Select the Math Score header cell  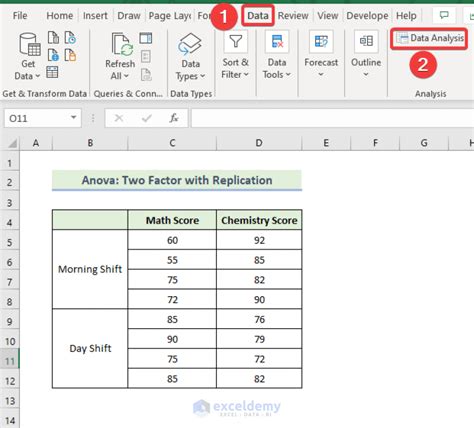click(x=172, y=220)
